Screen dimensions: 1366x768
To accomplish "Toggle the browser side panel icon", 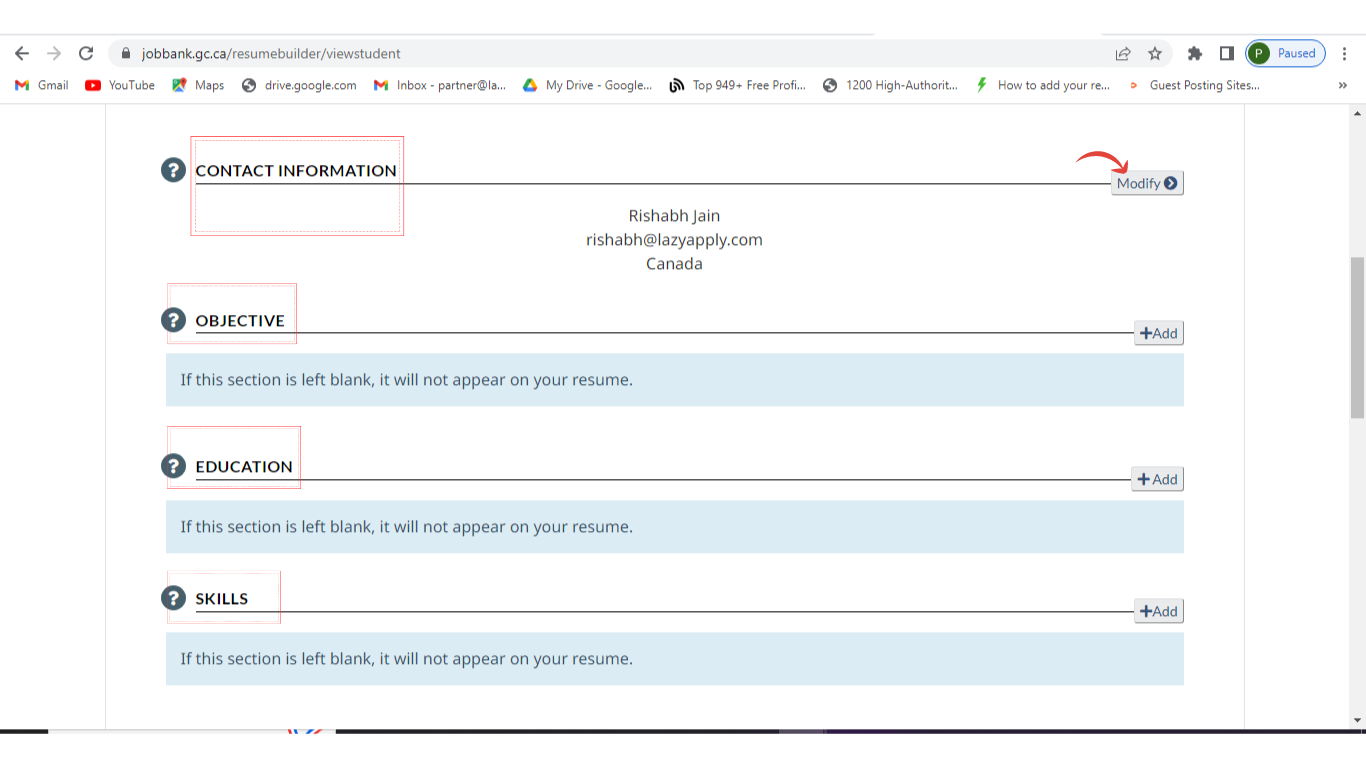I will coord(1226,54).
